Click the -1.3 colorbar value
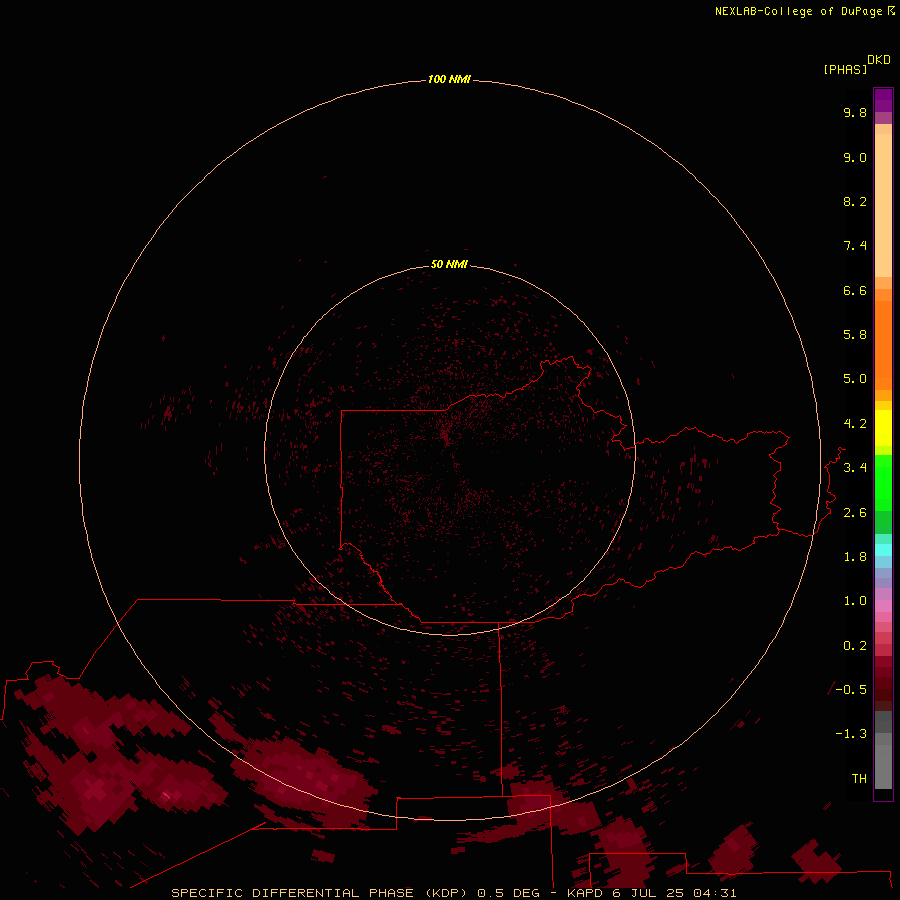This screenshot has width=900, height=900. 851,734
